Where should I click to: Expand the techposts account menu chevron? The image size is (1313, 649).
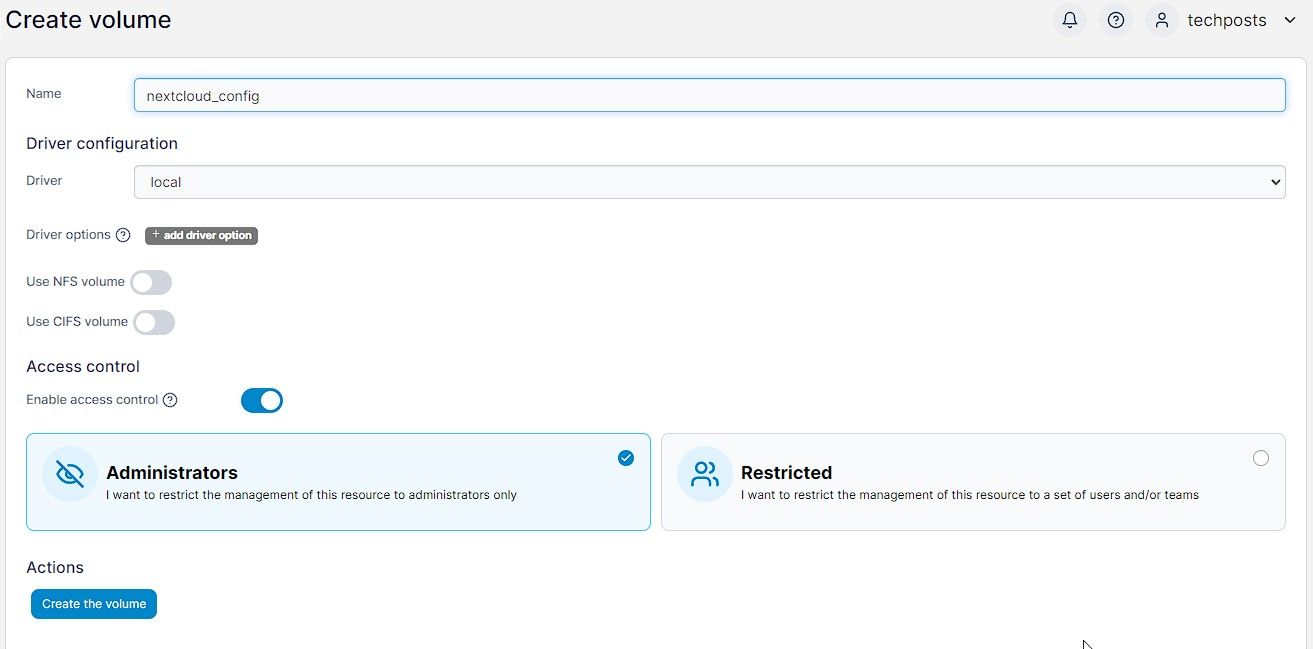(1289, 20)
